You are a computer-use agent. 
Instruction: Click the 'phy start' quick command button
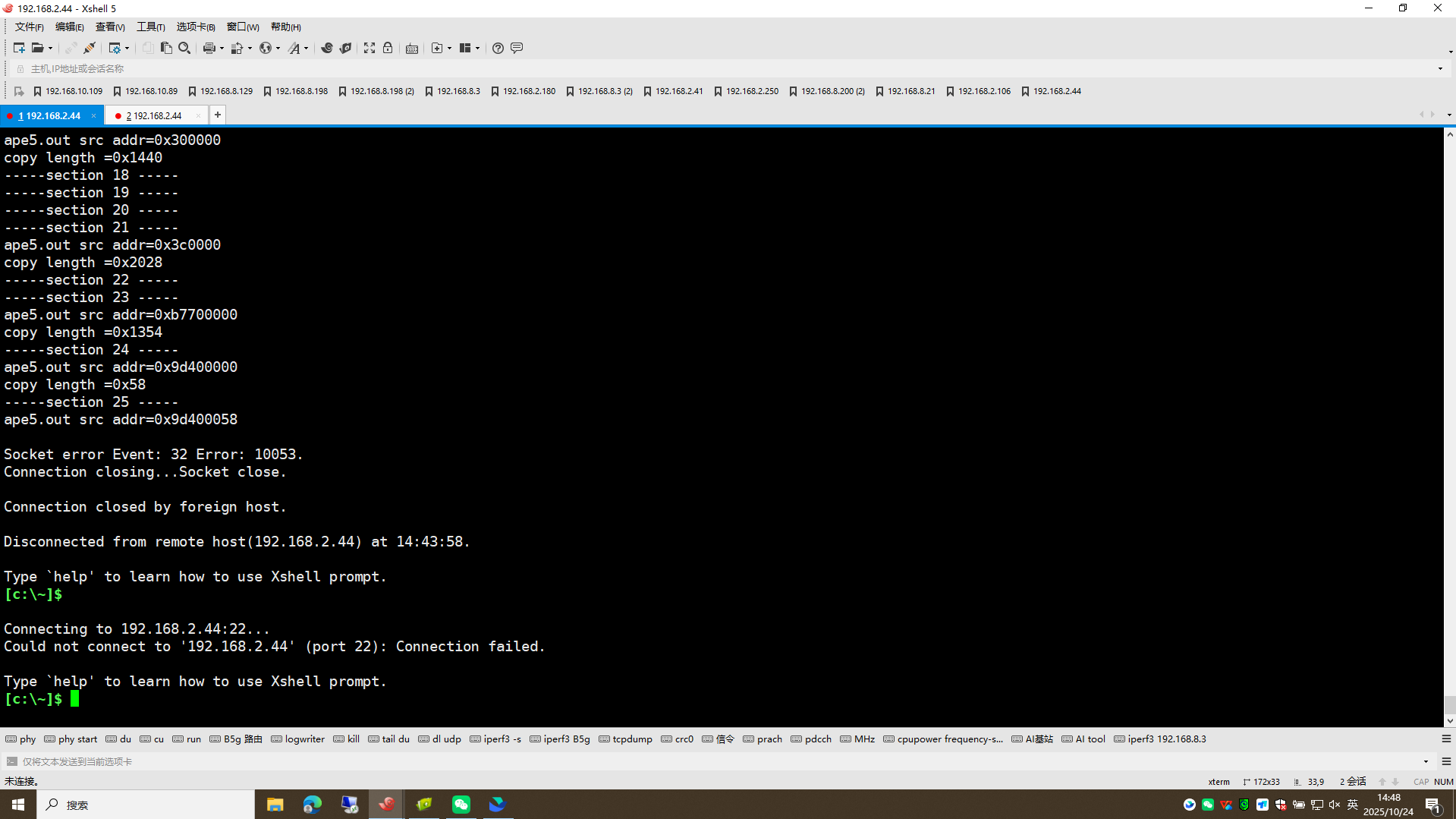click(71, 739)
